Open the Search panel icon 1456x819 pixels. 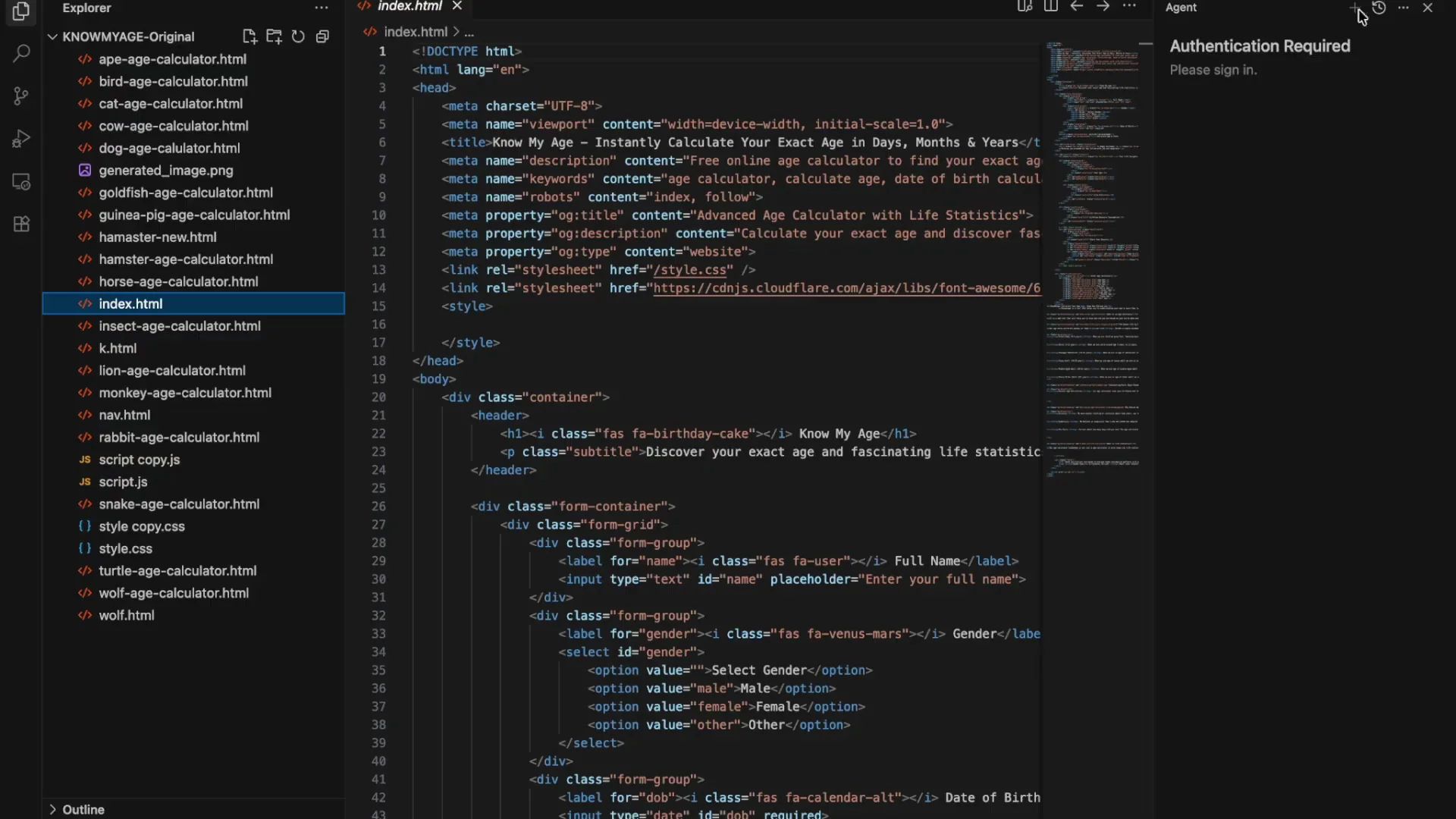click(x=21, y=53)
